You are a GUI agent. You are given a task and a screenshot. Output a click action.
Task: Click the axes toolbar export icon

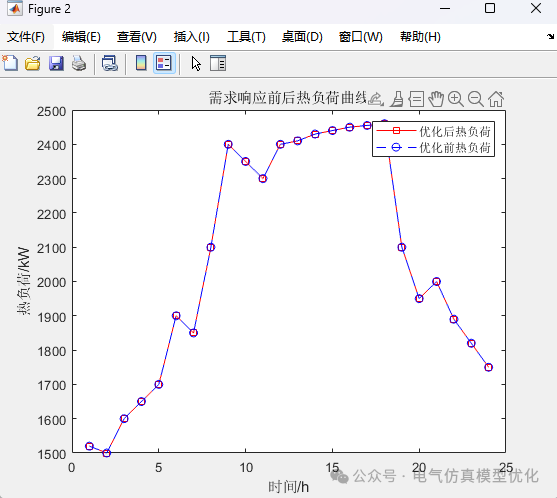(375, 99)
